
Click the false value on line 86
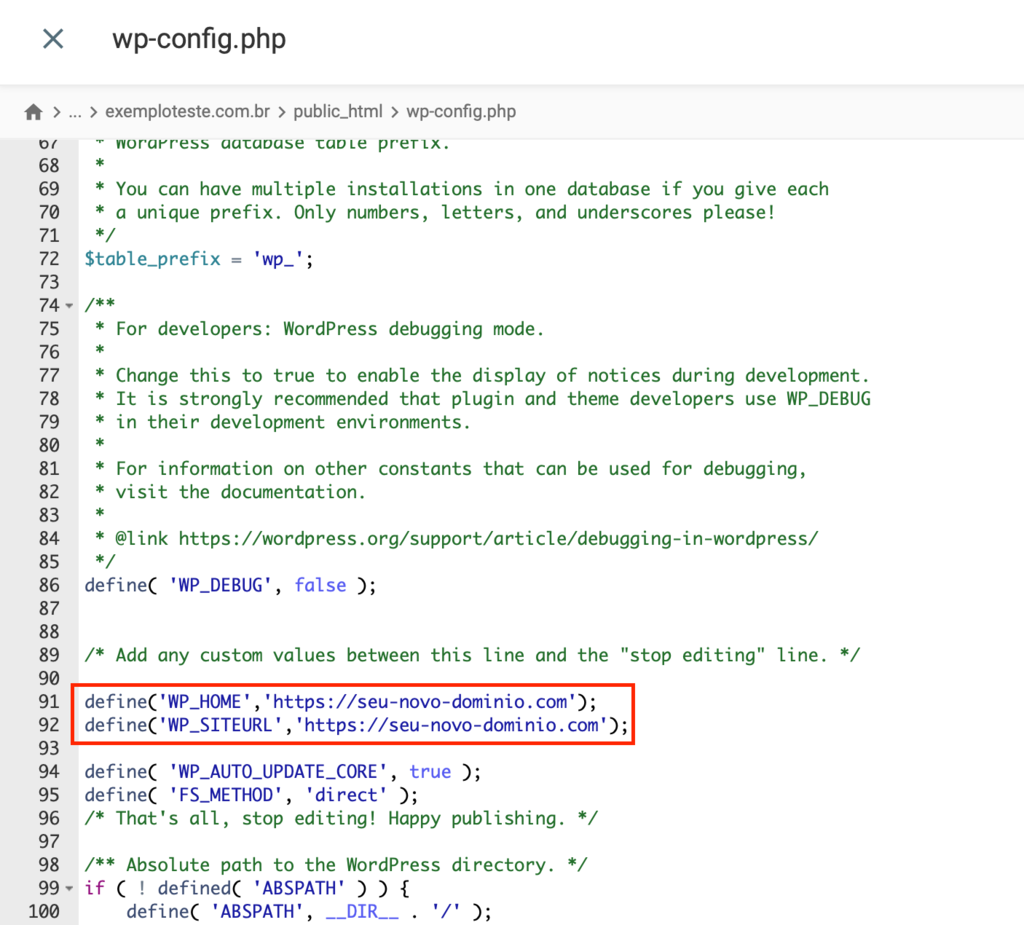(x=320, y=585)
